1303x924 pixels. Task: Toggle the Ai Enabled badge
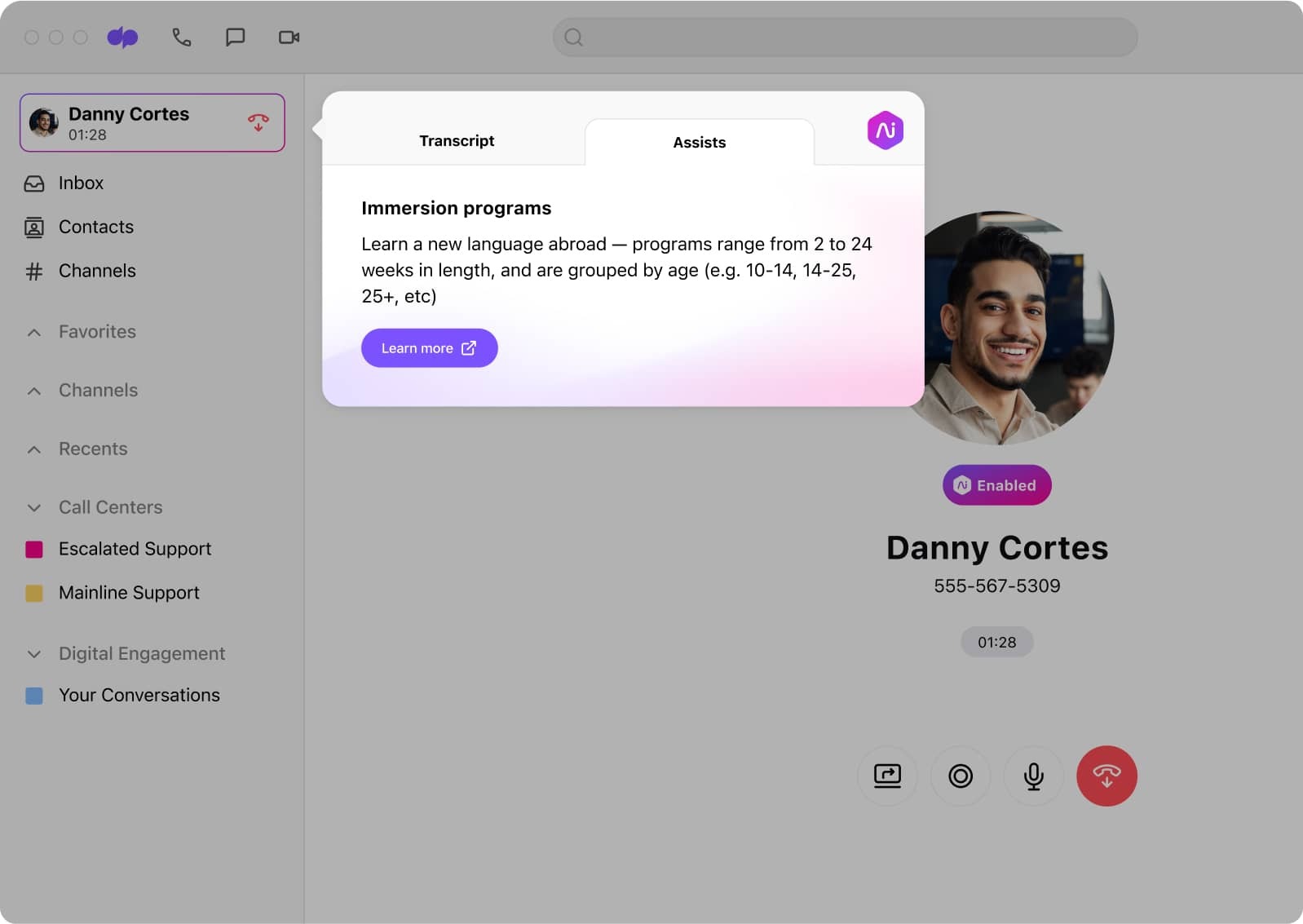coord(996,485)
